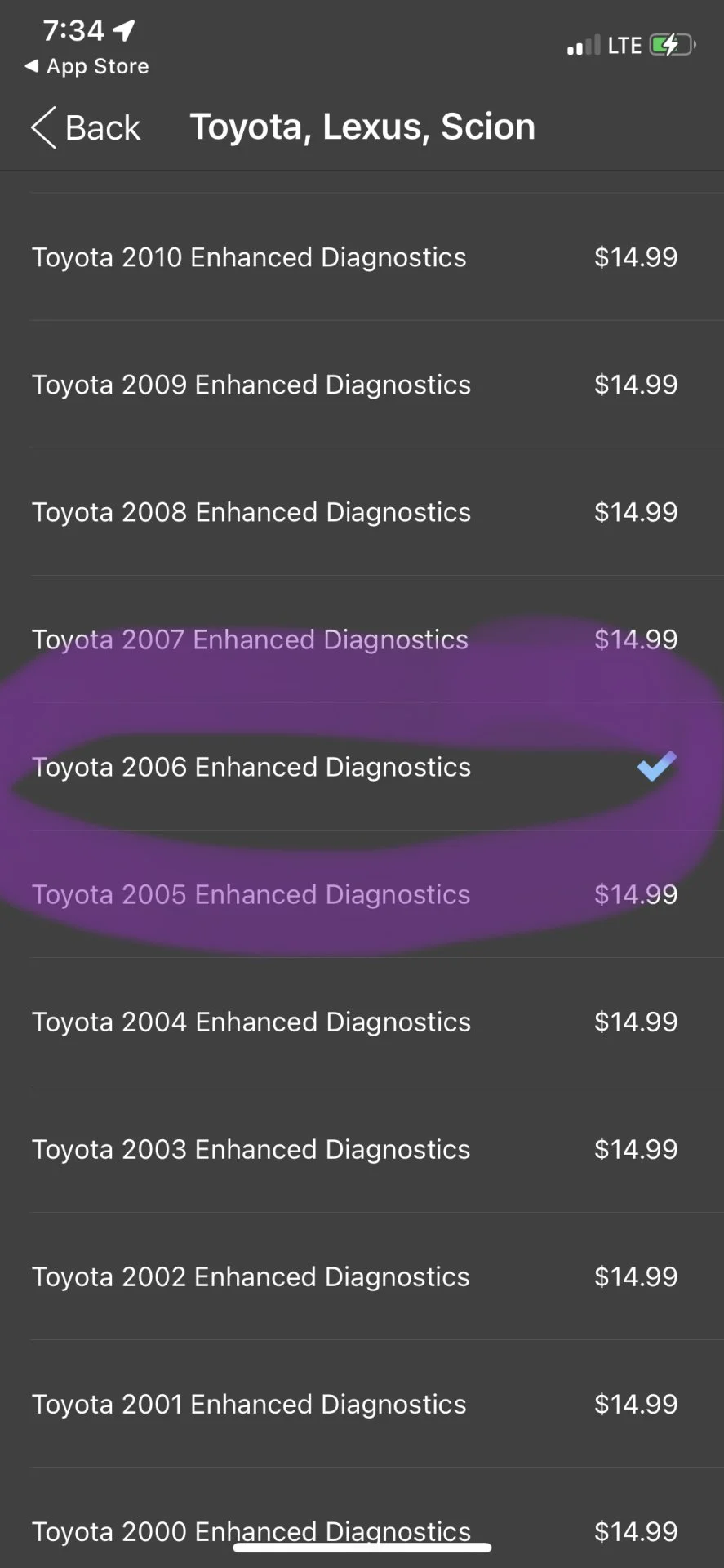Image resolution: width=724 pixels, height=1568 pixels.
Task: Open Toyota 2008 Enhanced Diagnostics item
Action: click(x=251, y=512)
